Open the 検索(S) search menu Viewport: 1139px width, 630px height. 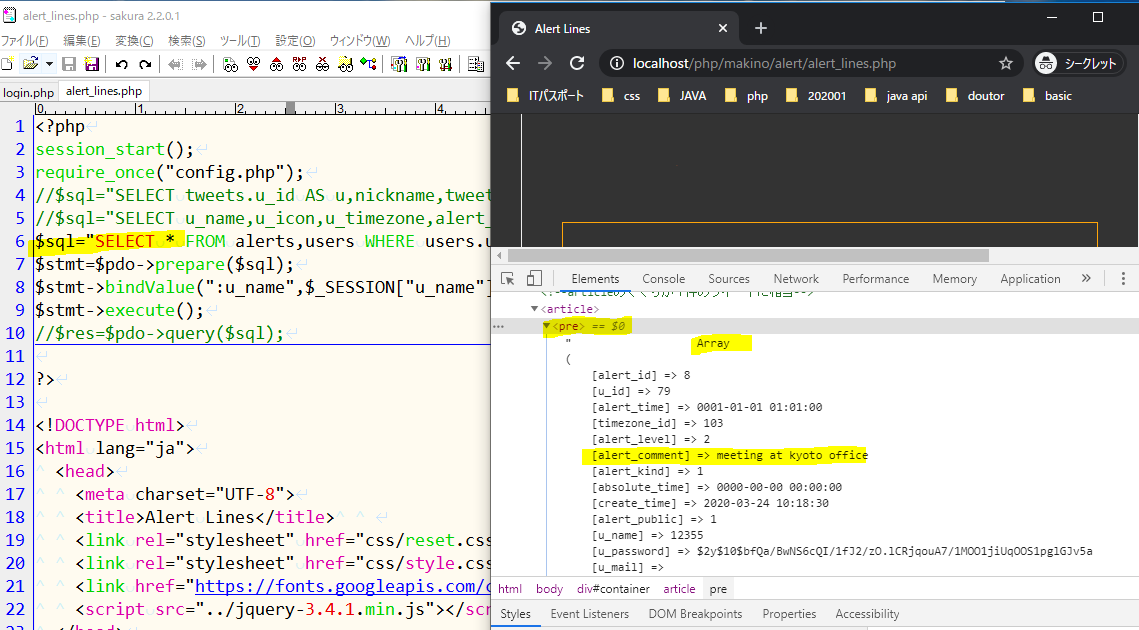pos(186,40)
